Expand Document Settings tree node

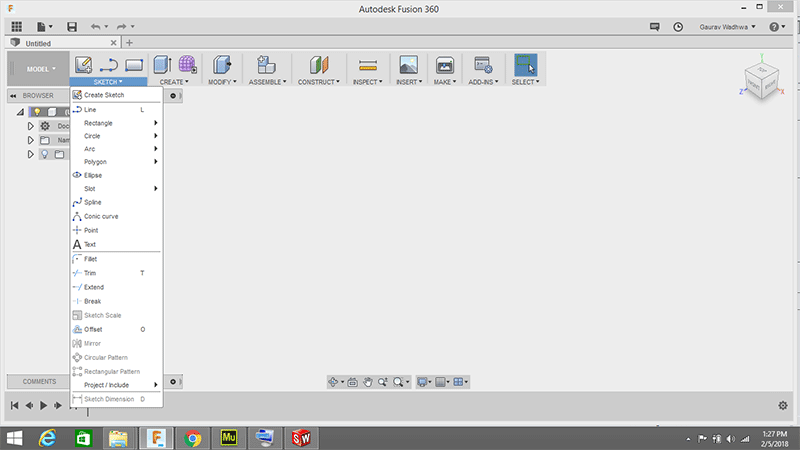[x=31, y=126]
